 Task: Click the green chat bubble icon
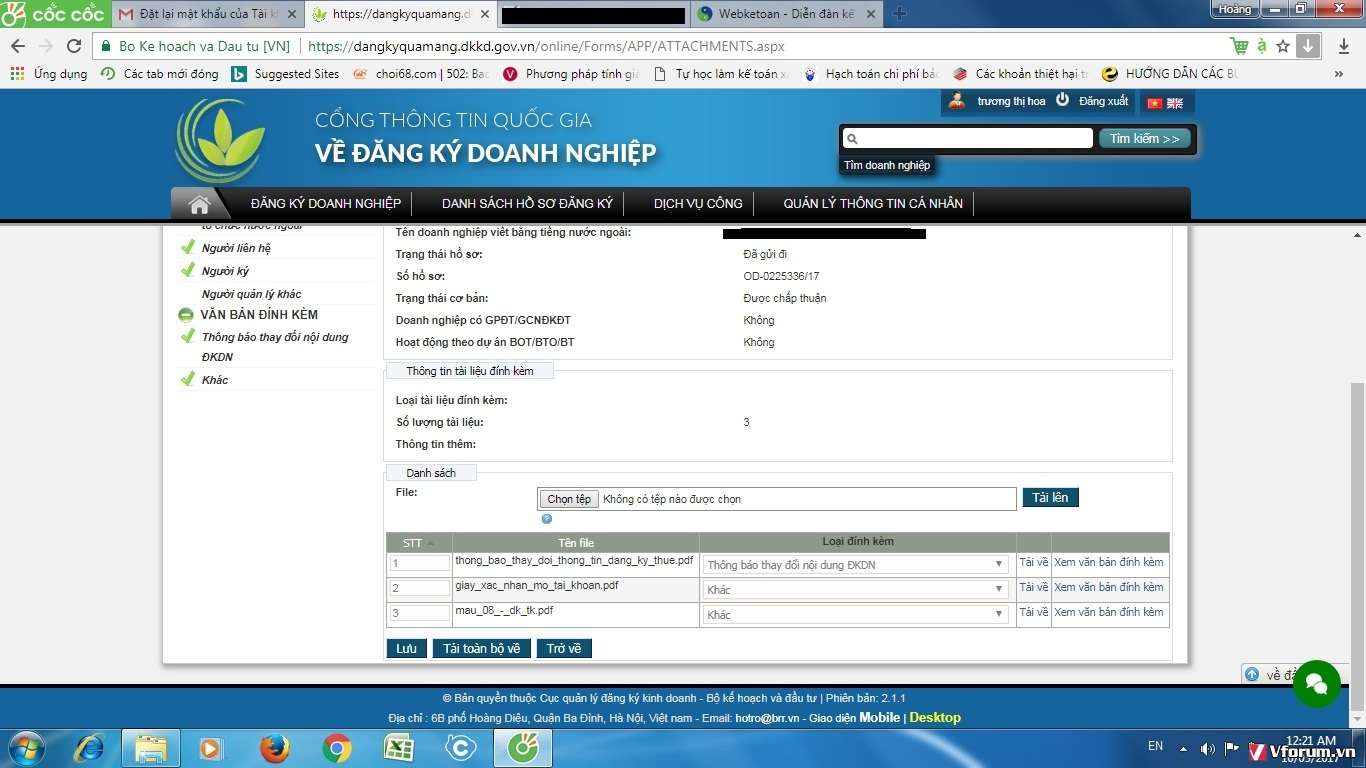1316,684
